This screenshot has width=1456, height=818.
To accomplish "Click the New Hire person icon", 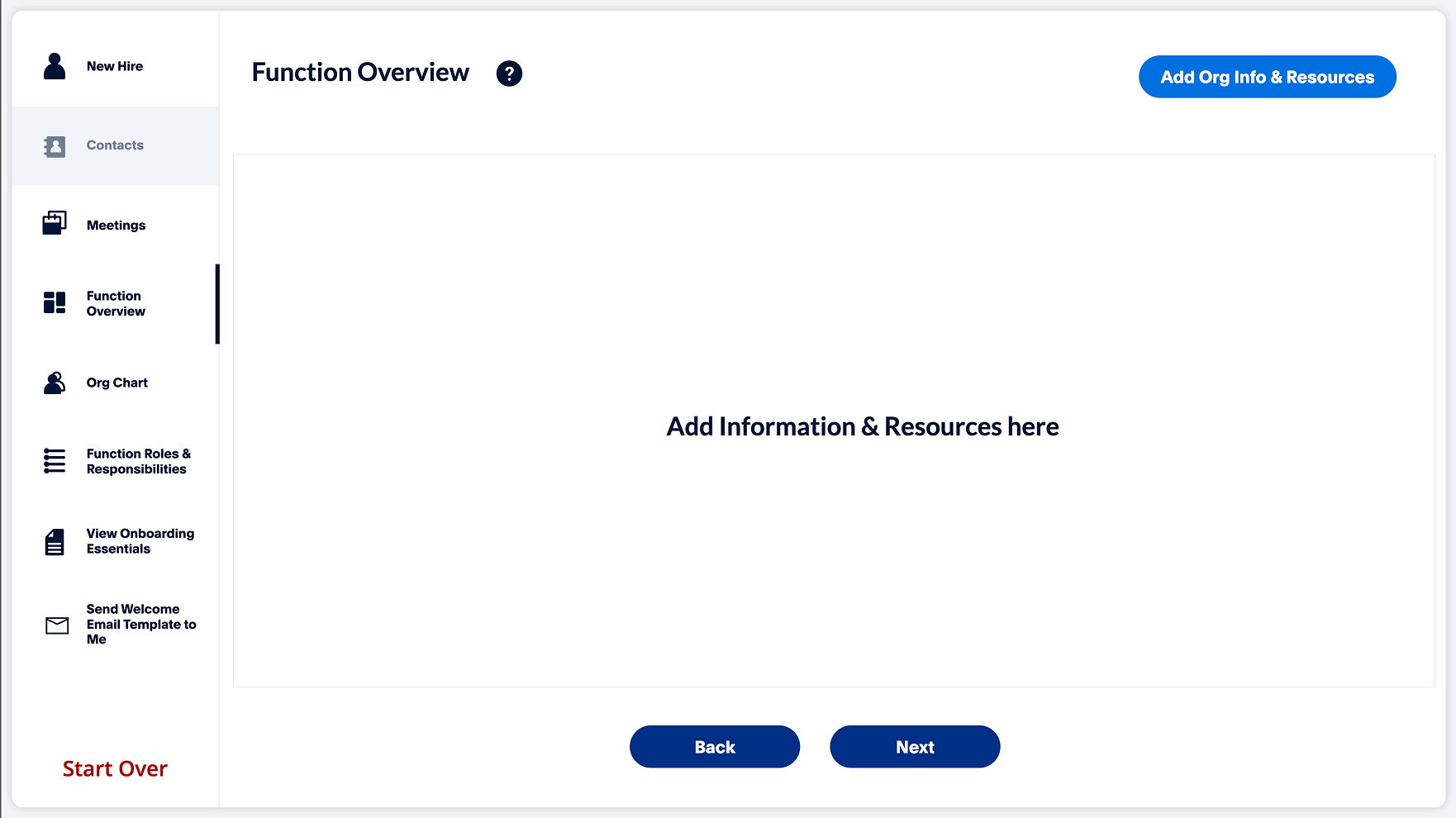I will [x=55, y=66].
